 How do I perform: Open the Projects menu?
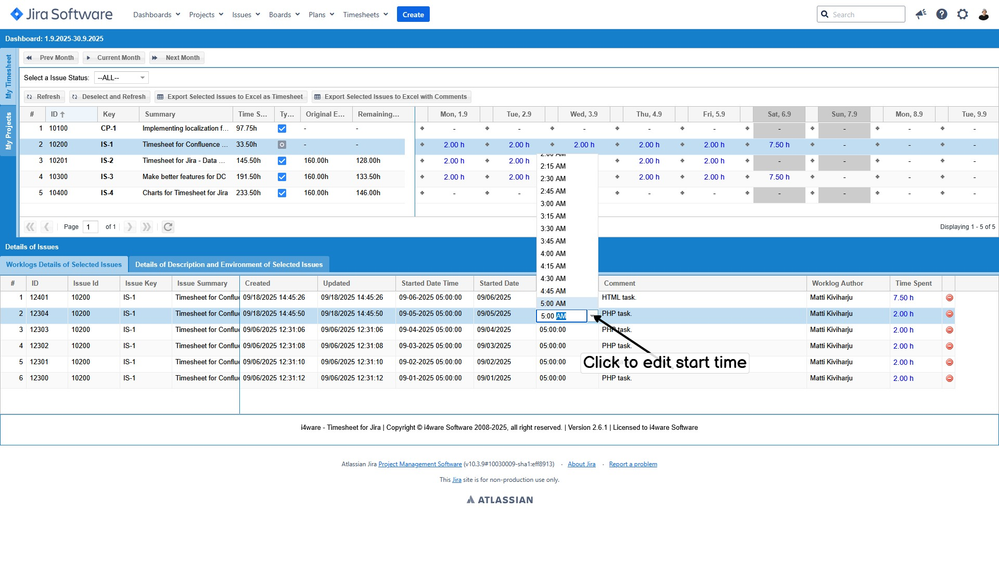pyautogui.click(x=206, y=15)
